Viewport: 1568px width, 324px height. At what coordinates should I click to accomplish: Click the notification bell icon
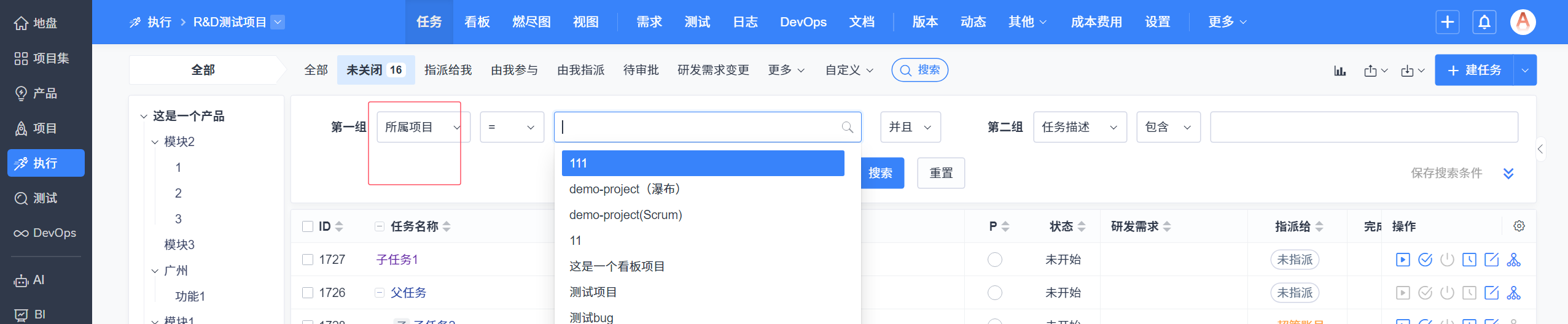(1484, 22)
